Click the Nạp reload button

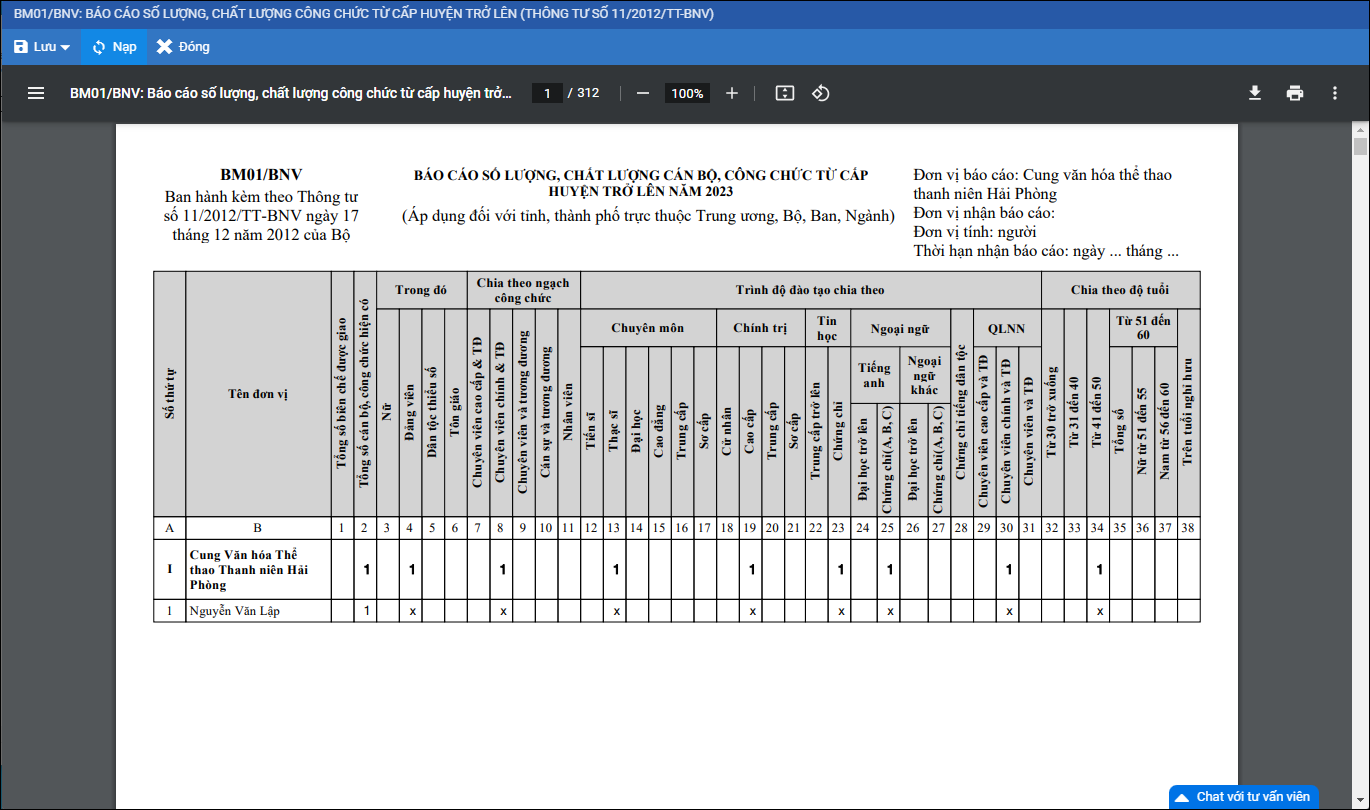click(114, 47)
